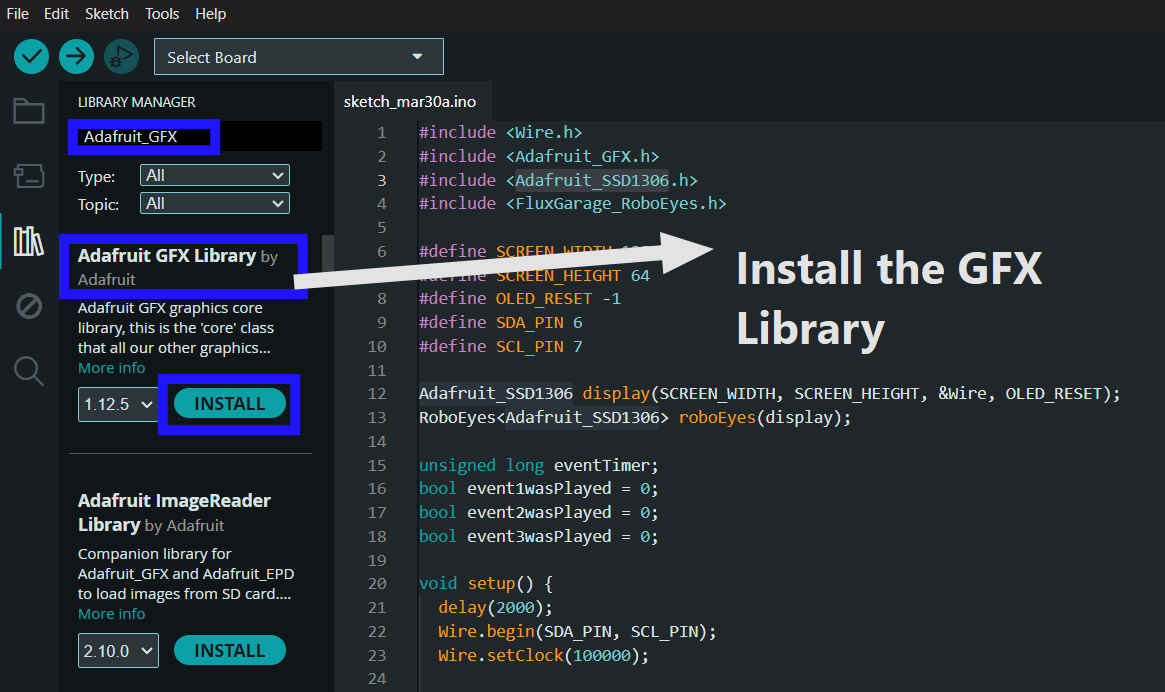Click the delay(2000) line
1165x692 pixels.
(x=496, y=607)
